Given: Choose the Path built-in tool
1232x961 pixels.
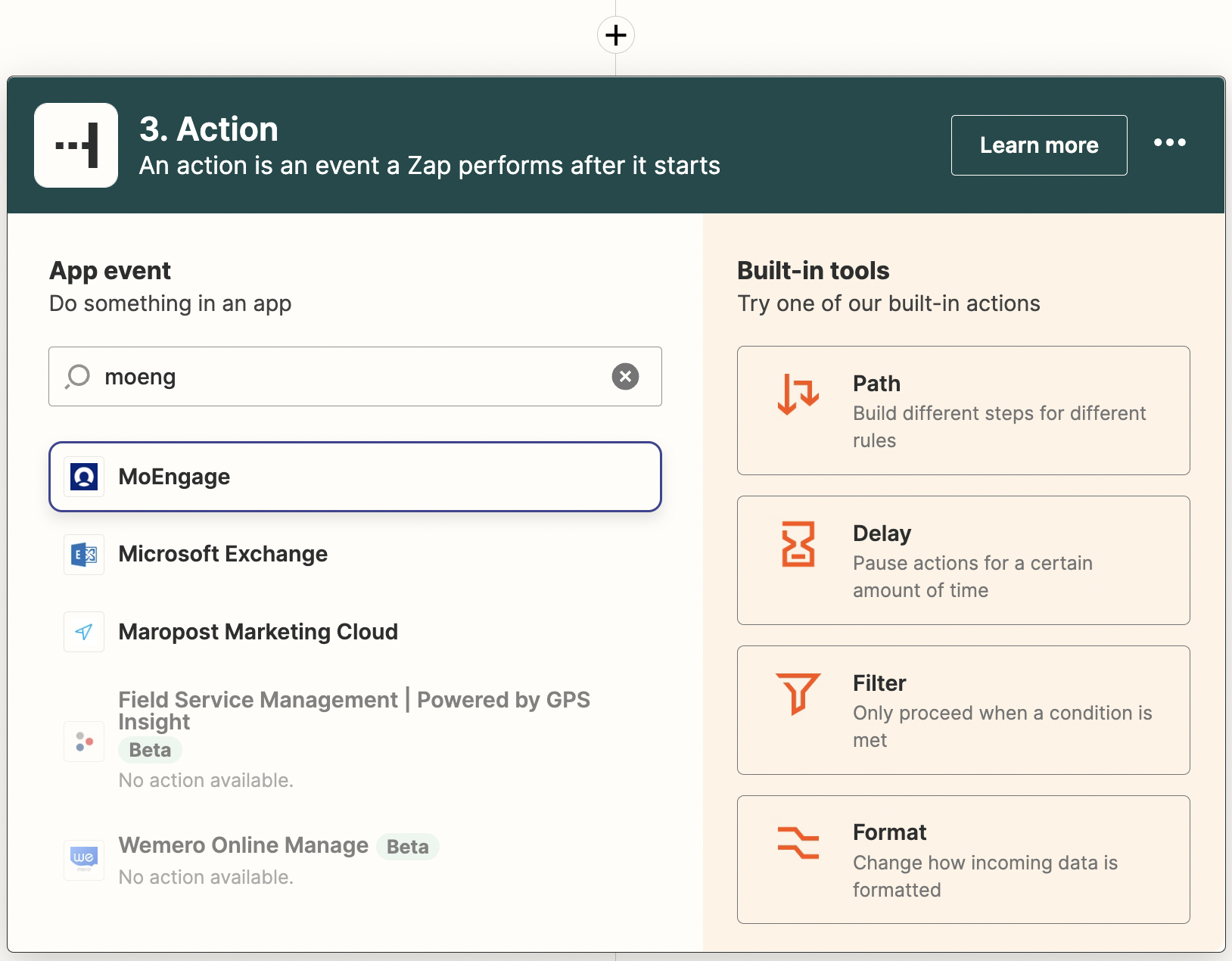Looking at the screenshot, I should pyautogui.click(x=963, y=411).
